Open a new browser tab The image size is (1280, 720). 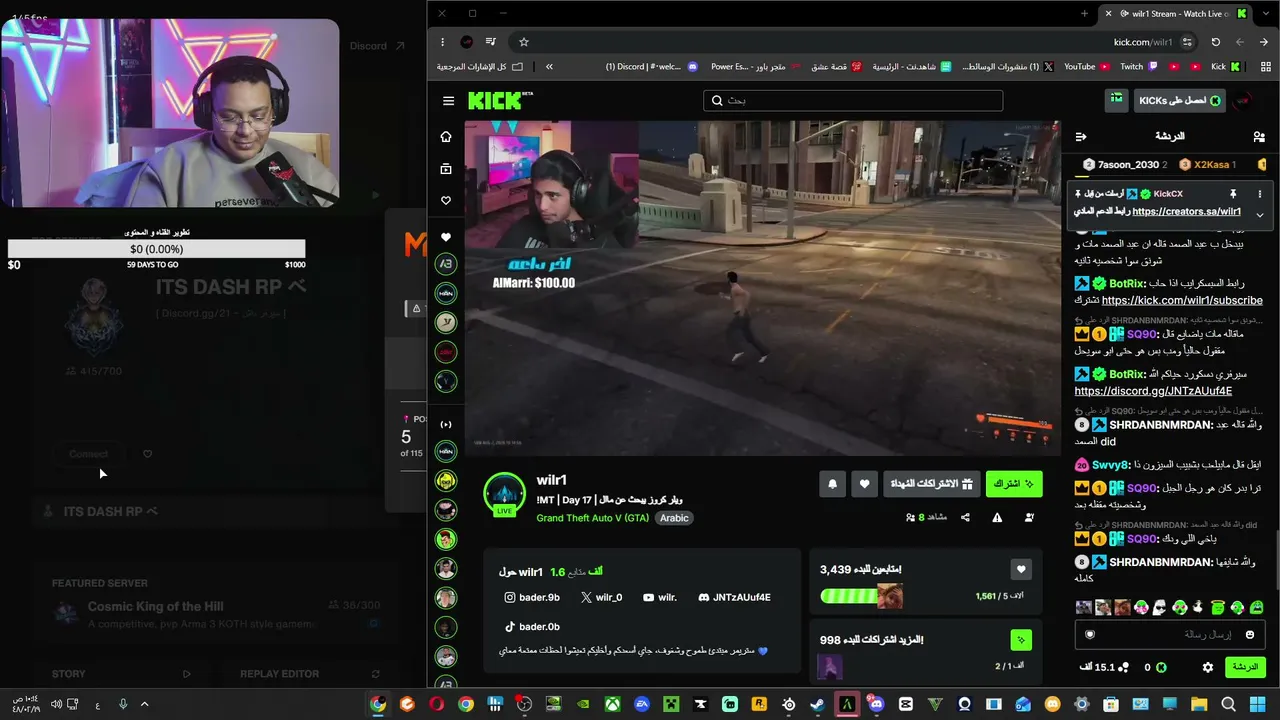[1084, 14]
